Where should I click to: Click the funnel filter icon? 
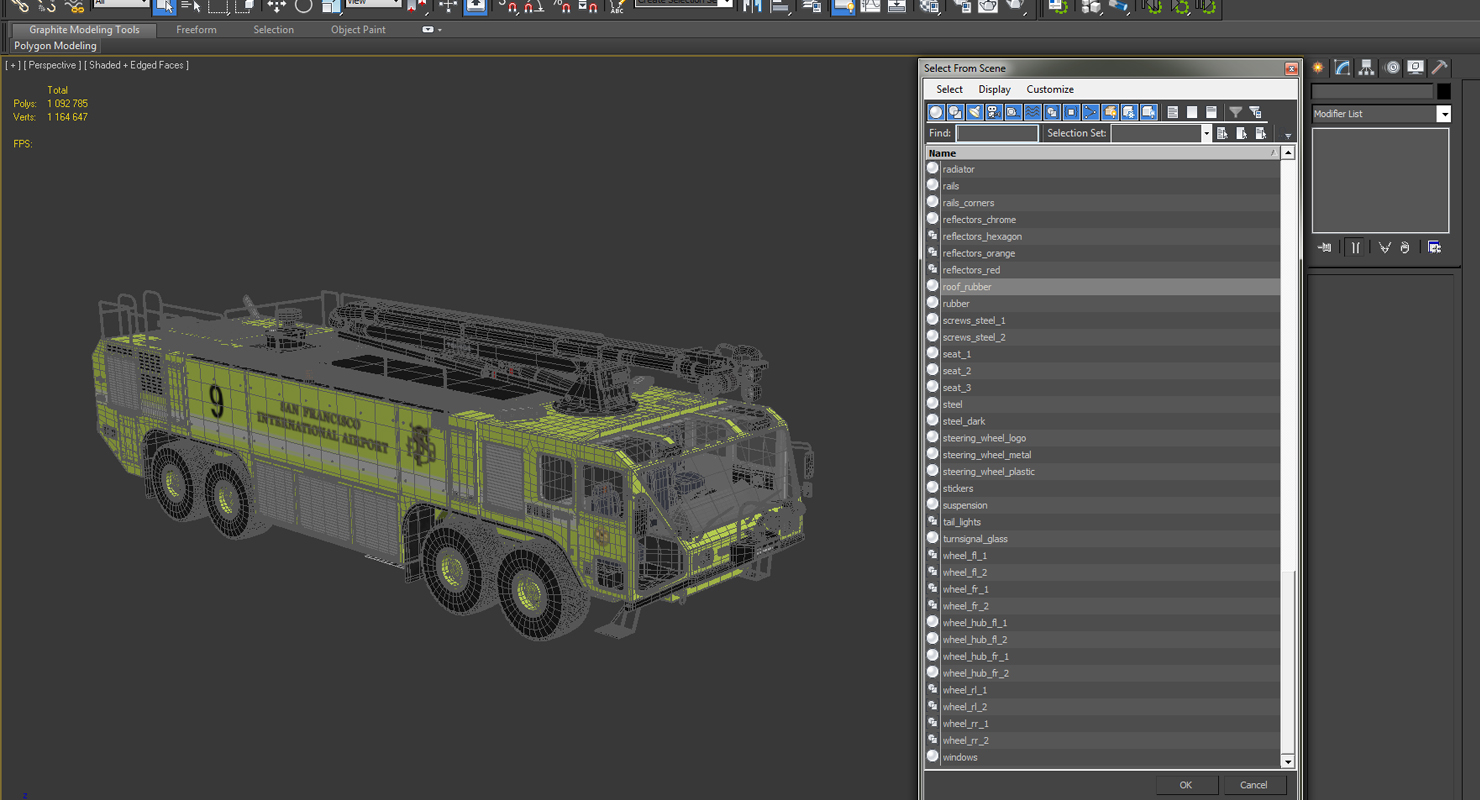coord(1235,112)
